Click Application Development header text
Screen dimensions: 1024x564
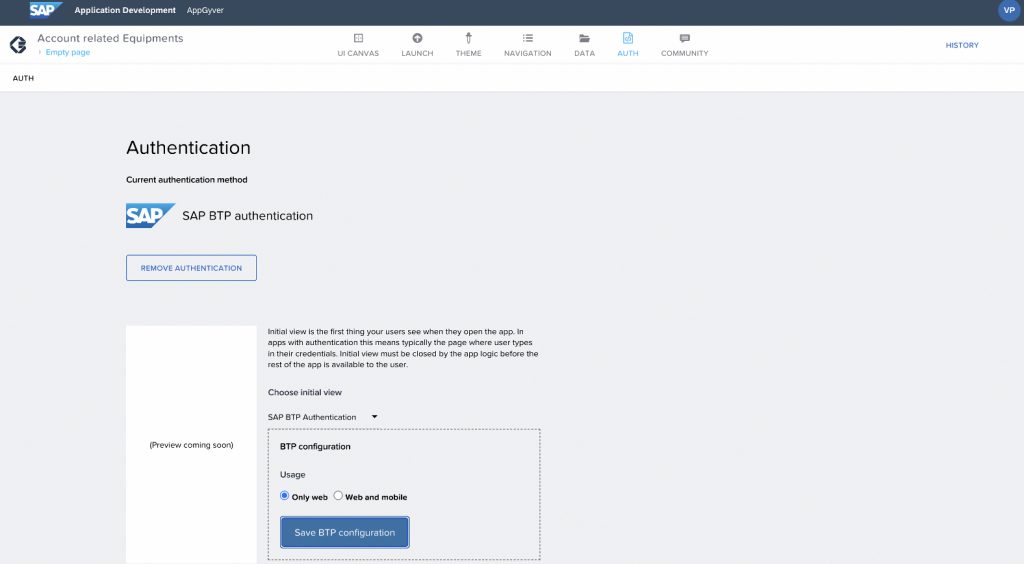pyautogui.click(x=125, y=10)
